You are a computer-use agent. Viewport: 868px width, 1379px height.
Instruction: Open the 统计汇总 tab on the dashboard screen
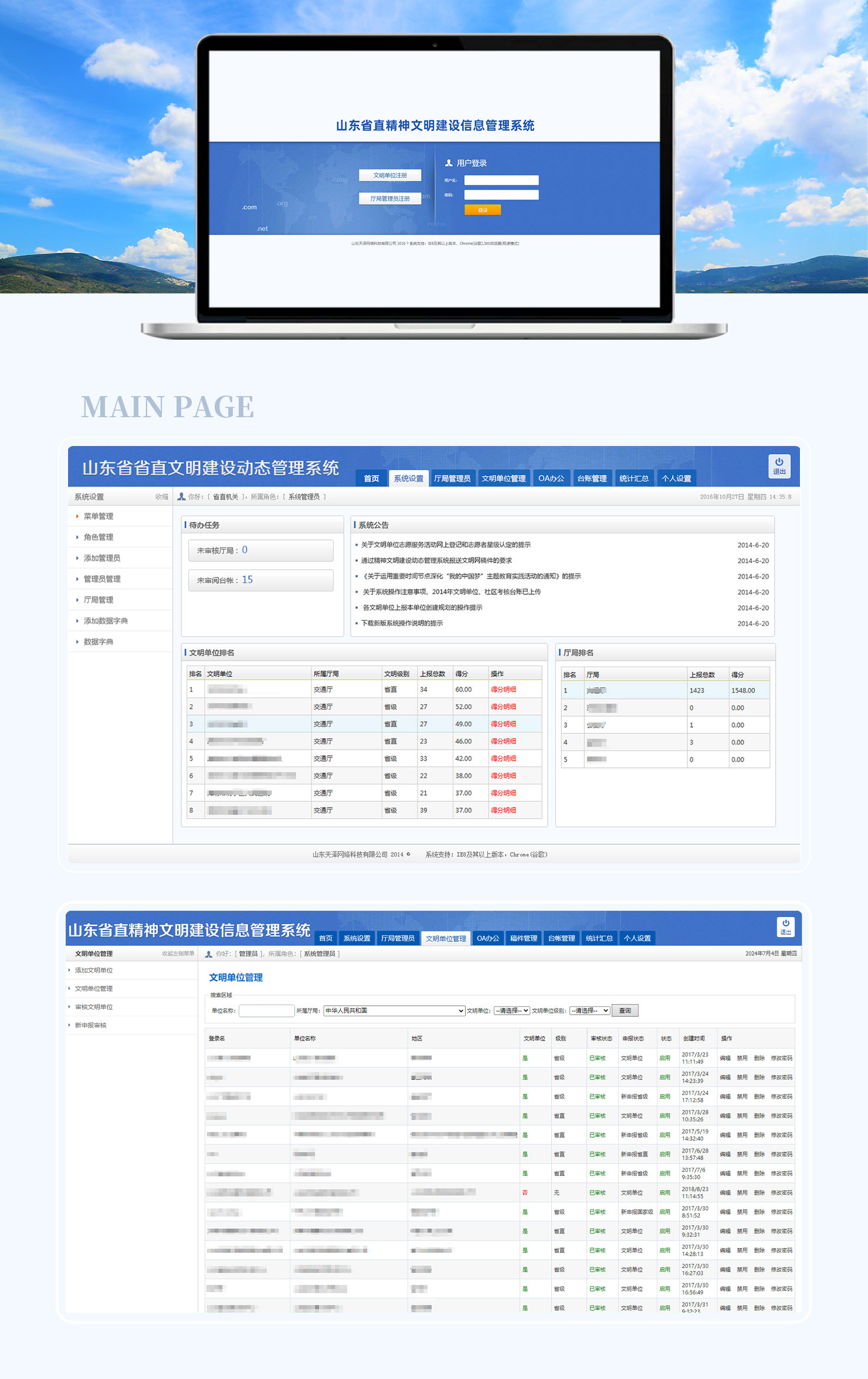634,478
